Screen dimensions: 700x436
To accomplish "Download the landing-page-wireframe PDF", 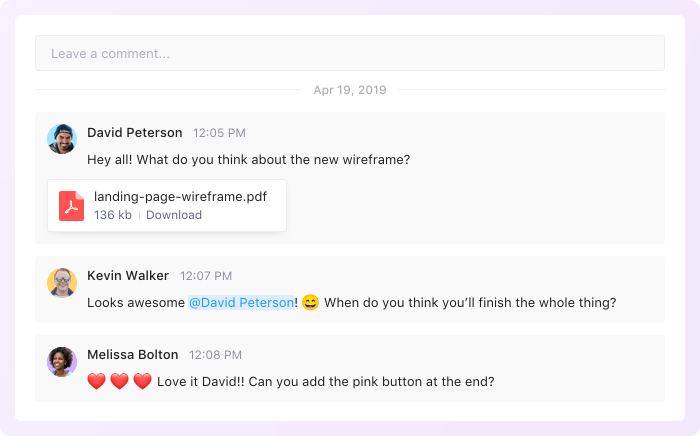I will pyautogui.click(x=174, y=215).
